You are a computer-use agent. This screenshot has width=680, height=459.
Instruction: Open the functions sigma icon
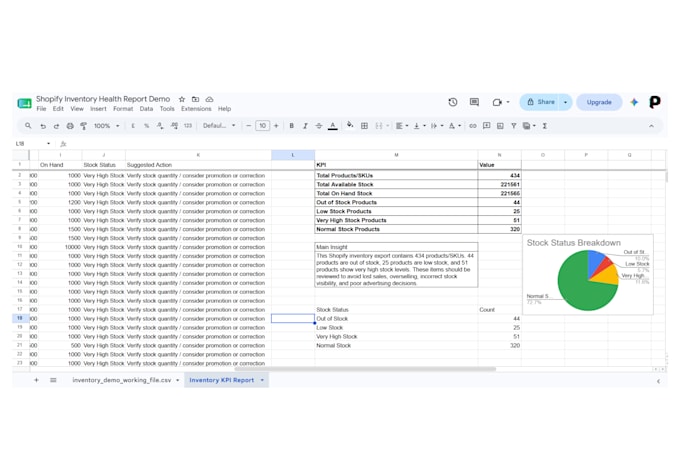click(545, 126)
